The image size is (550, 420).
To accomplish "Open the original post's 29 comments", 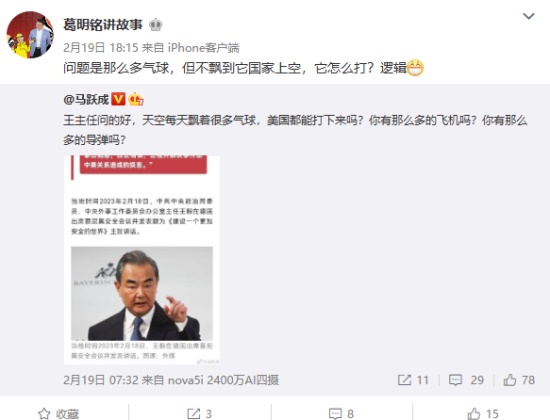I will coord(466,380).
